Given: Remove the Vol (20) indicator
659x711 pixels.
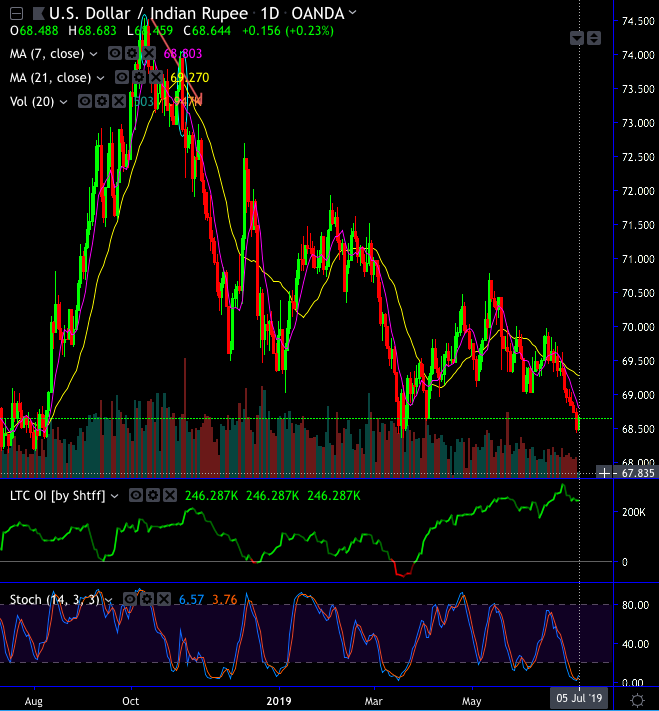Looking at the screenshot, I should point(119,101).
